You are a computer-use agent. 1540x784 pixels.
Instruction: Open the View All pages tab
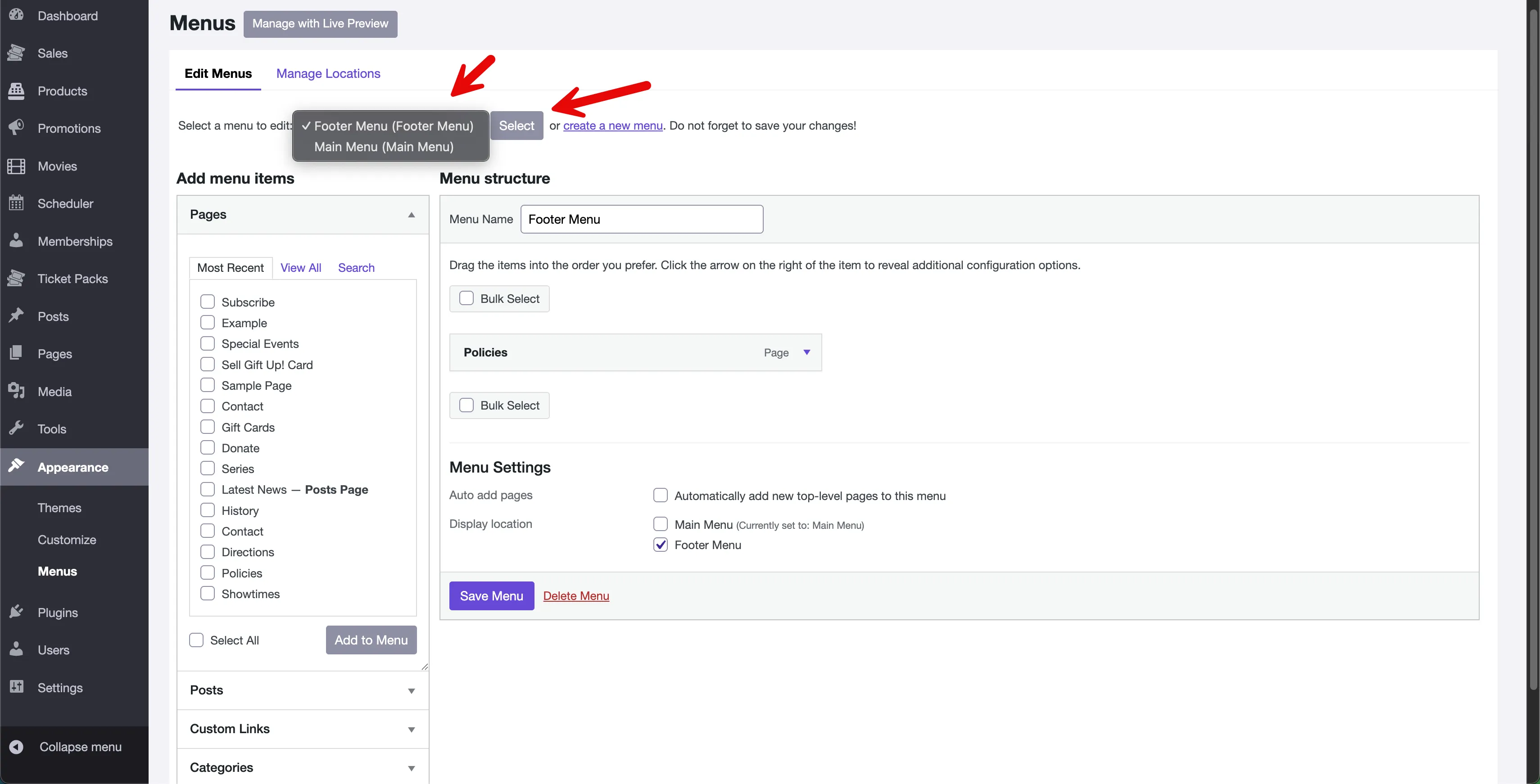point(301,268)
